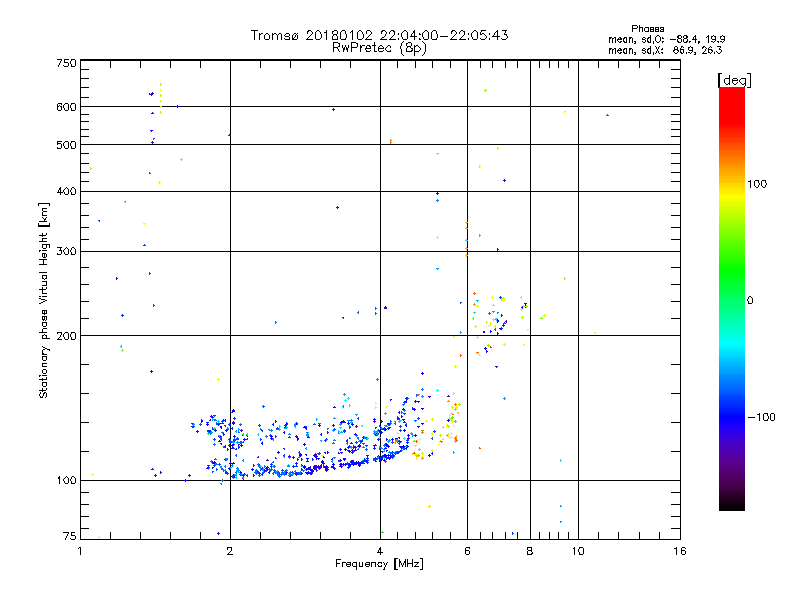
Task: Click y-axis tick label '200'
Action: pos(66,336)
